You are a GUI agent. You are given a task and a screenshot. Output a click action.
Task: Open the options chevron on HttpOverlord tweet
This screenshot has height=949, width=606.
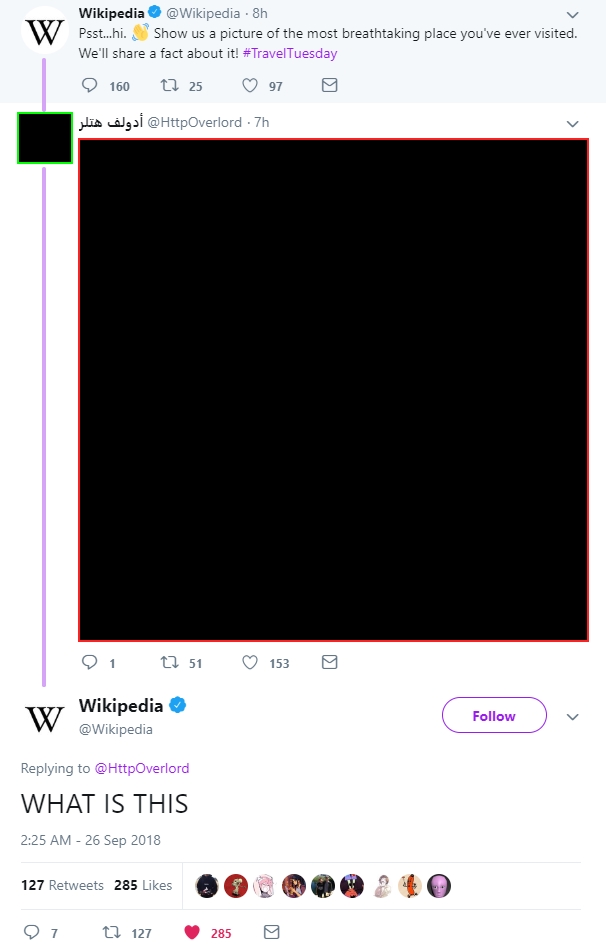coord(573,124)
